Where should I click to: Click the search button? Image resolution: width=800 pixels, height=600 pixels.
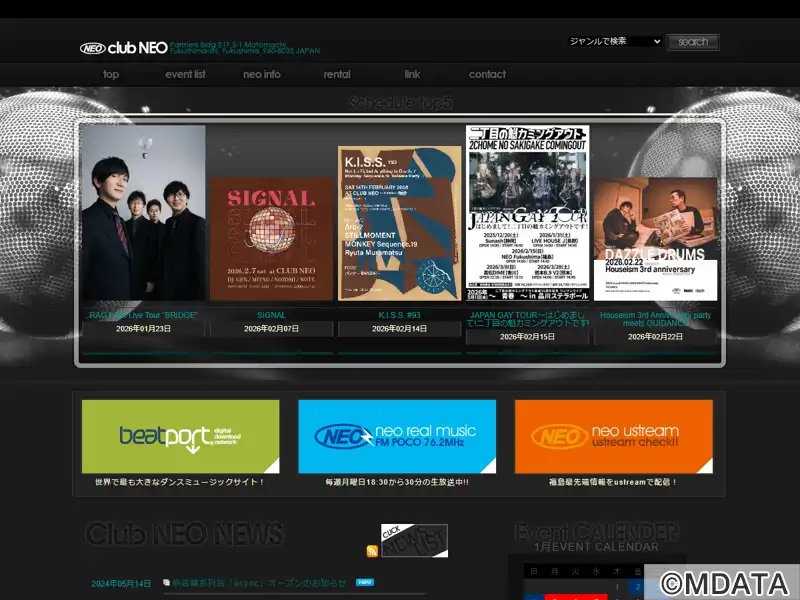tap(693, 42)
